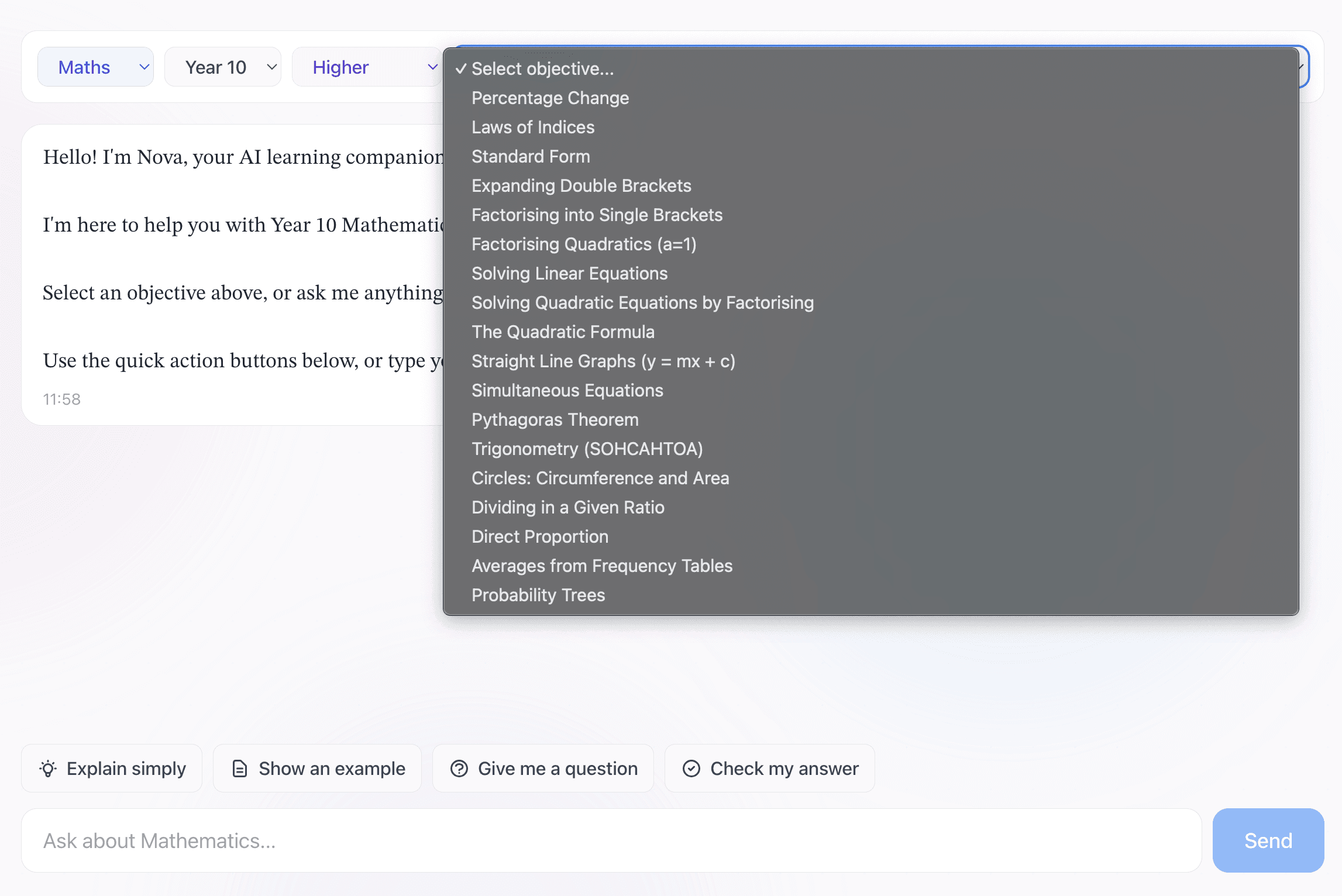Click the question mark icon on Give me a question

pyautogui.click(x=459, y=769)
